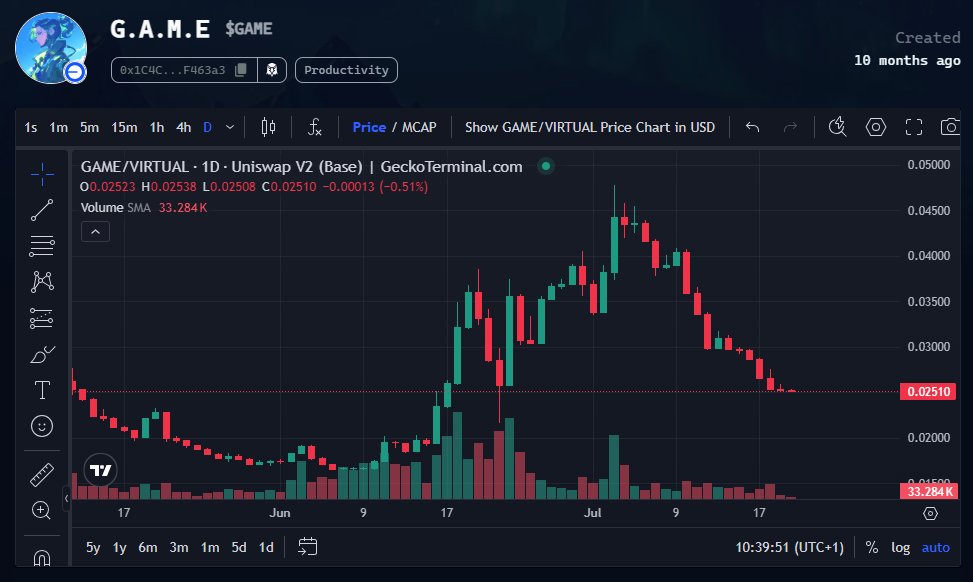
Task: Toggle the magnet snap mode
Action: [x=42, y=558]
